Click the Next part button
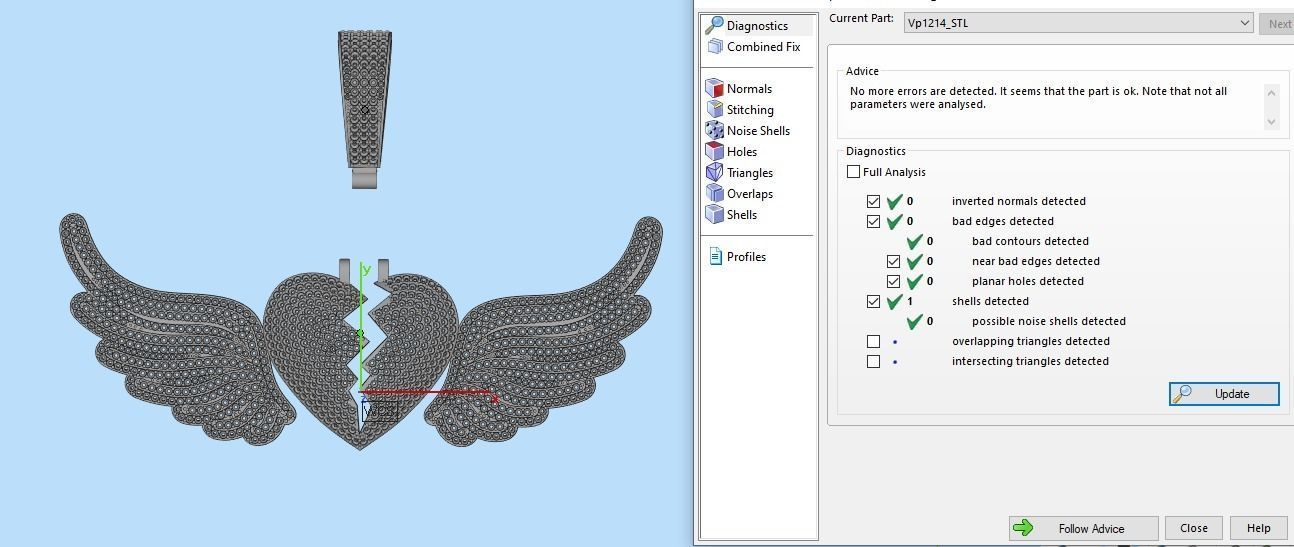The width and height of the screenshot is (1294, 547). pos(1276,23)
